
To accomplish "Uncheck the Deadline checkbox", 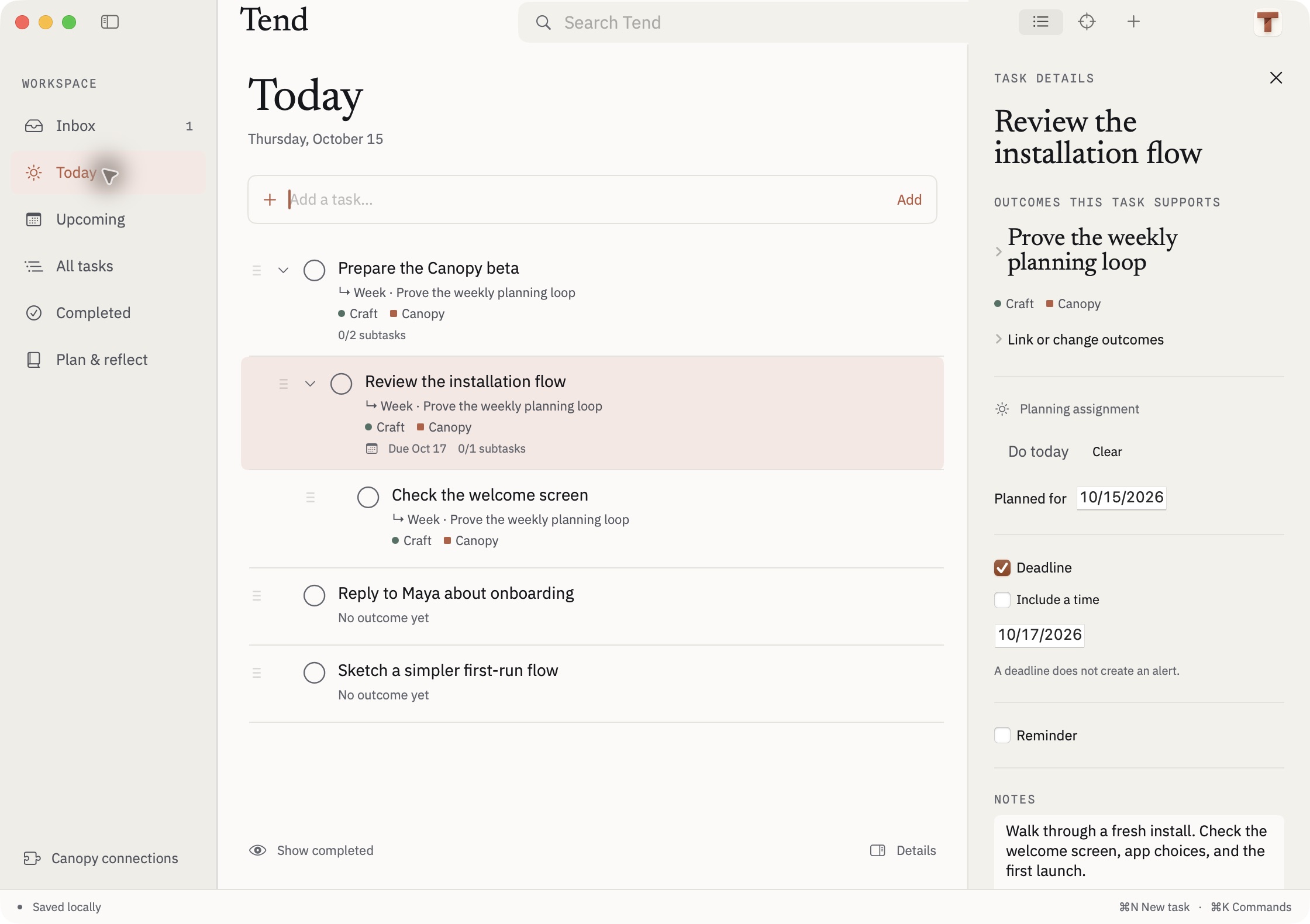I will 1002,567.
